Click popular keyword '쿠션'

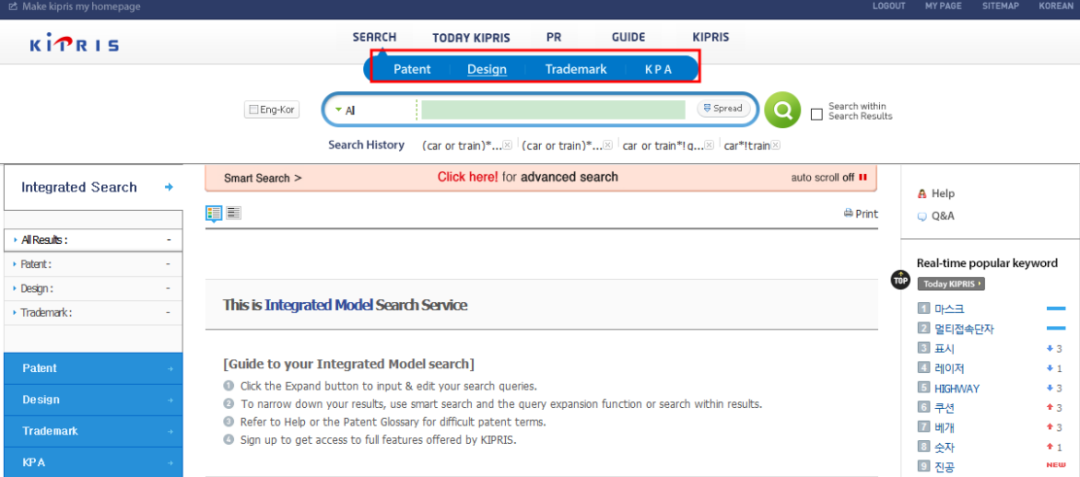tap(944, 407)
